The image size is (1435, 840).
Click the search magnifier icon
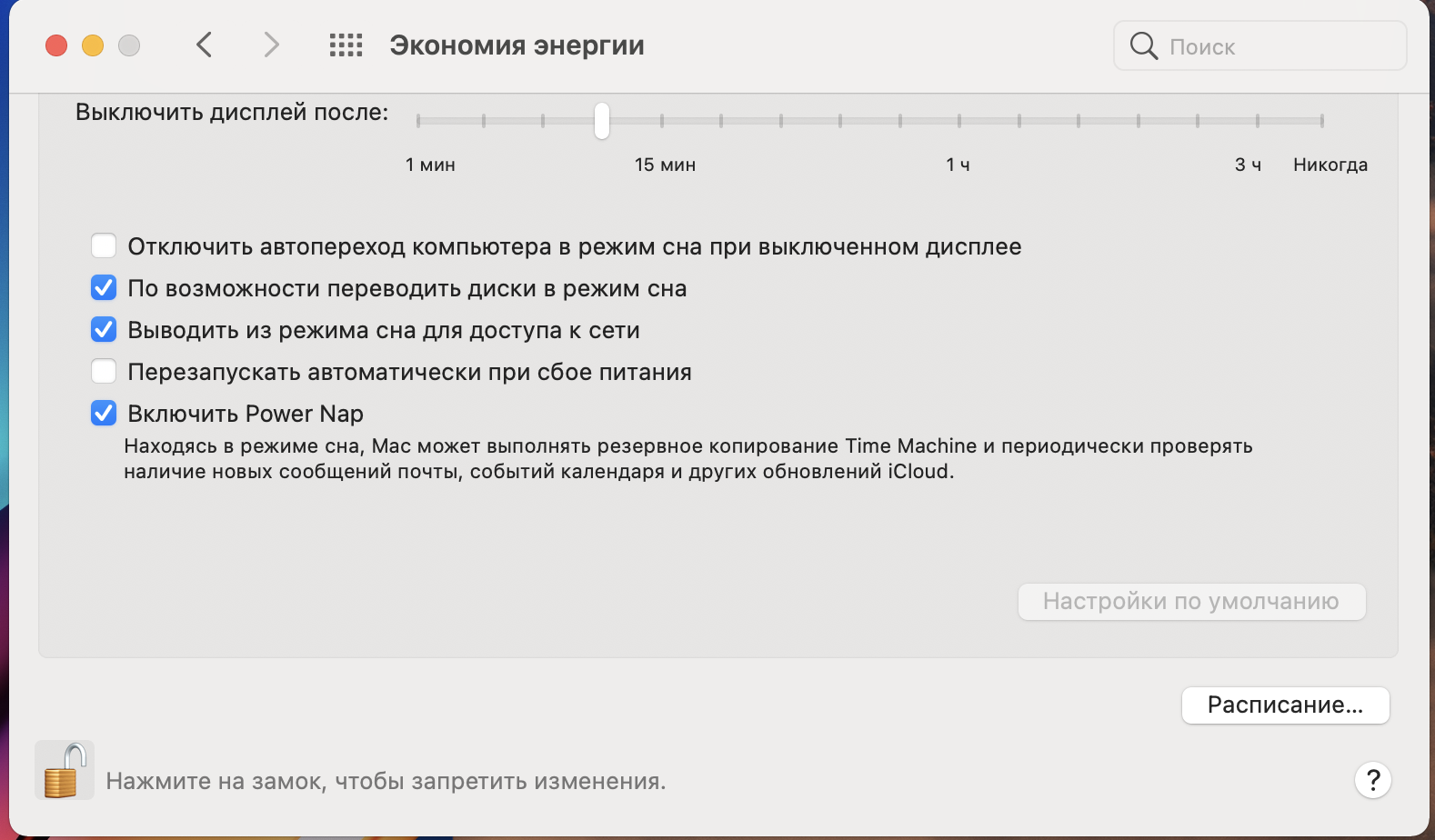coord(1143,45)
